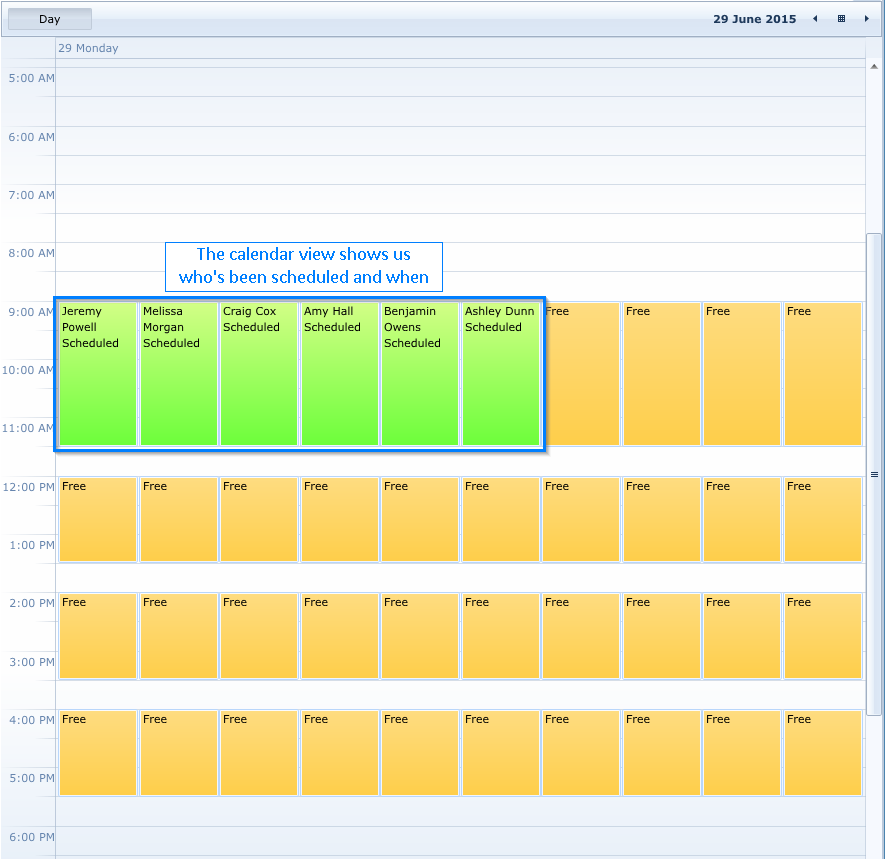885x859 pixels.
Task: Click the 3:00 PM time label
Action: pyautogui.click(x=32, y=661)
